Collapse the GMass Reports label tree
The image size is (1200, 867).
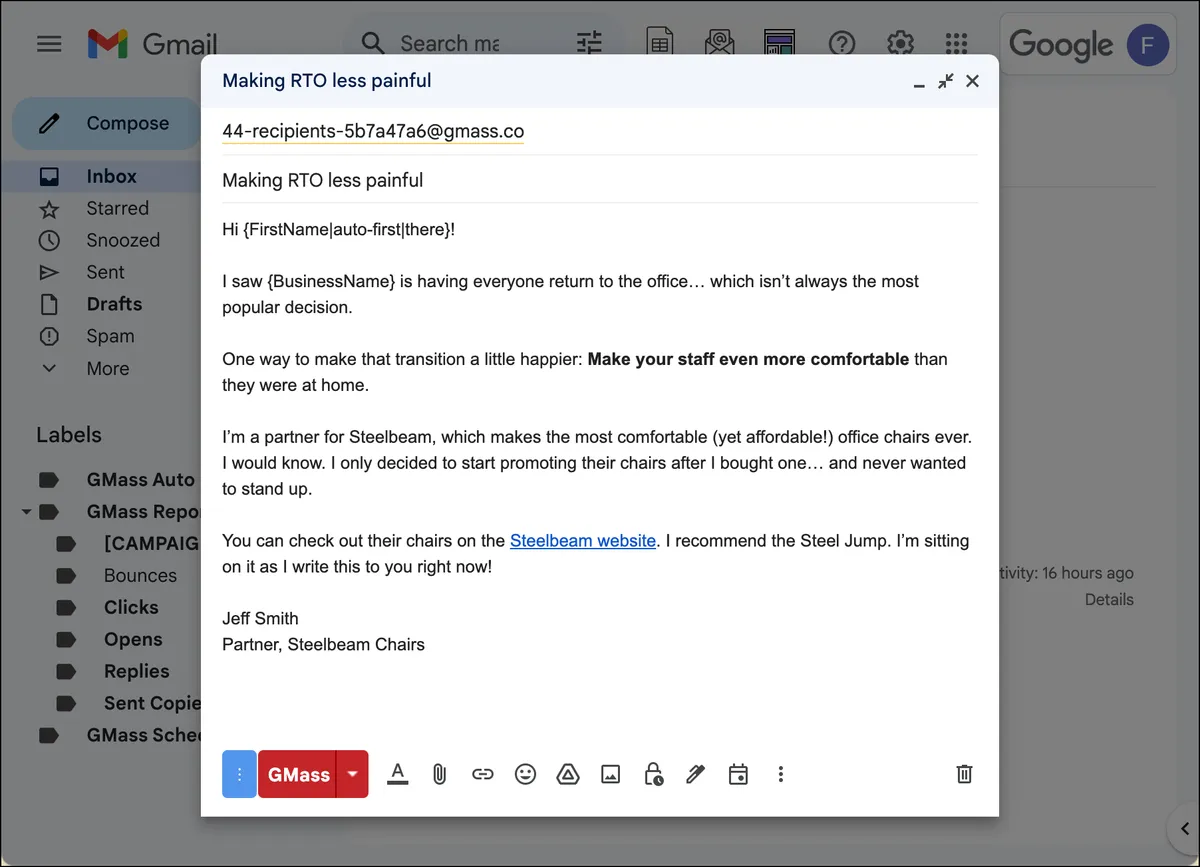(x=27, y=512)
